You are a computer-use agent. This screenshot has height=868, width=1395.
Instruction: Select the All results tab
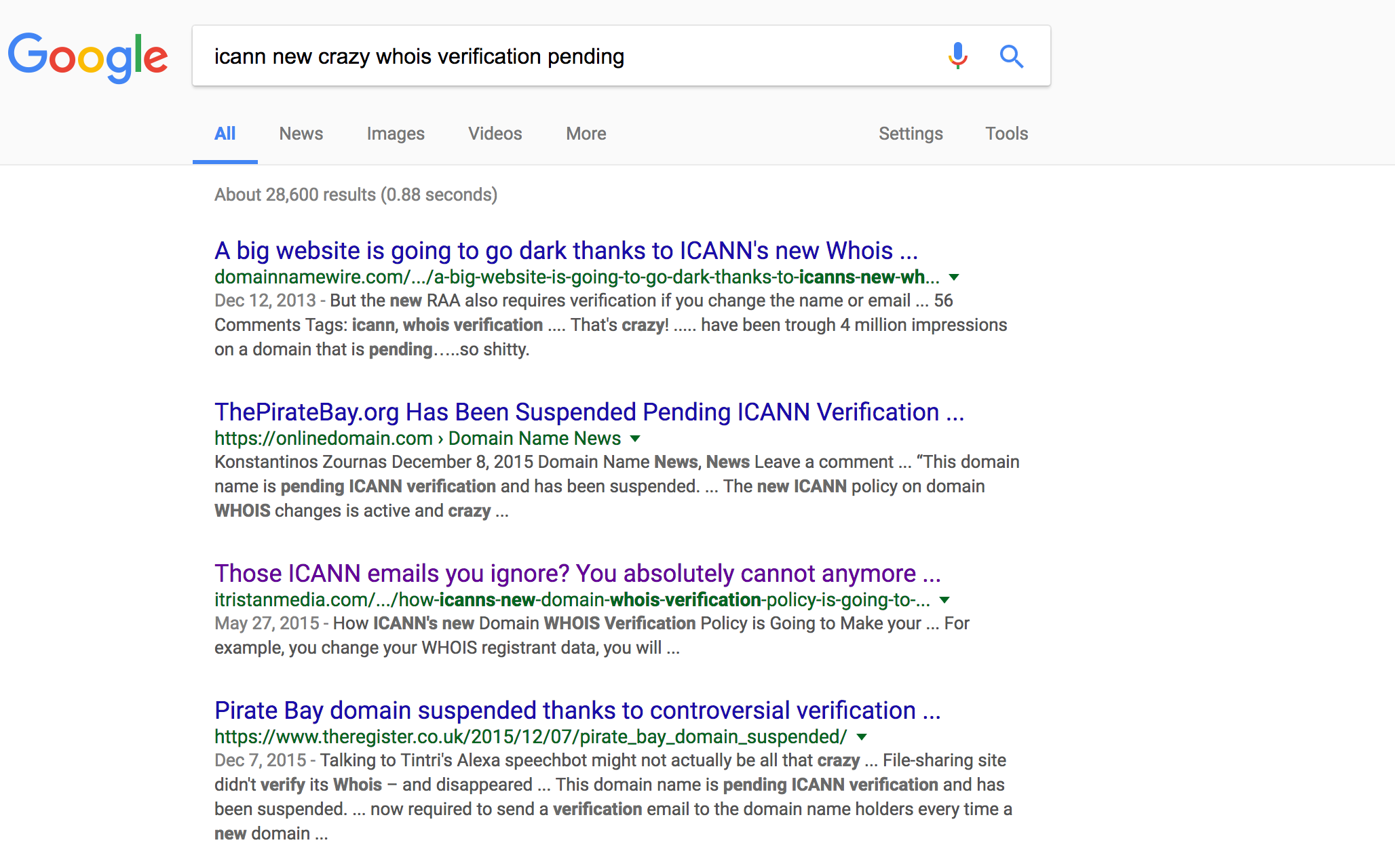tap(225, 134)
